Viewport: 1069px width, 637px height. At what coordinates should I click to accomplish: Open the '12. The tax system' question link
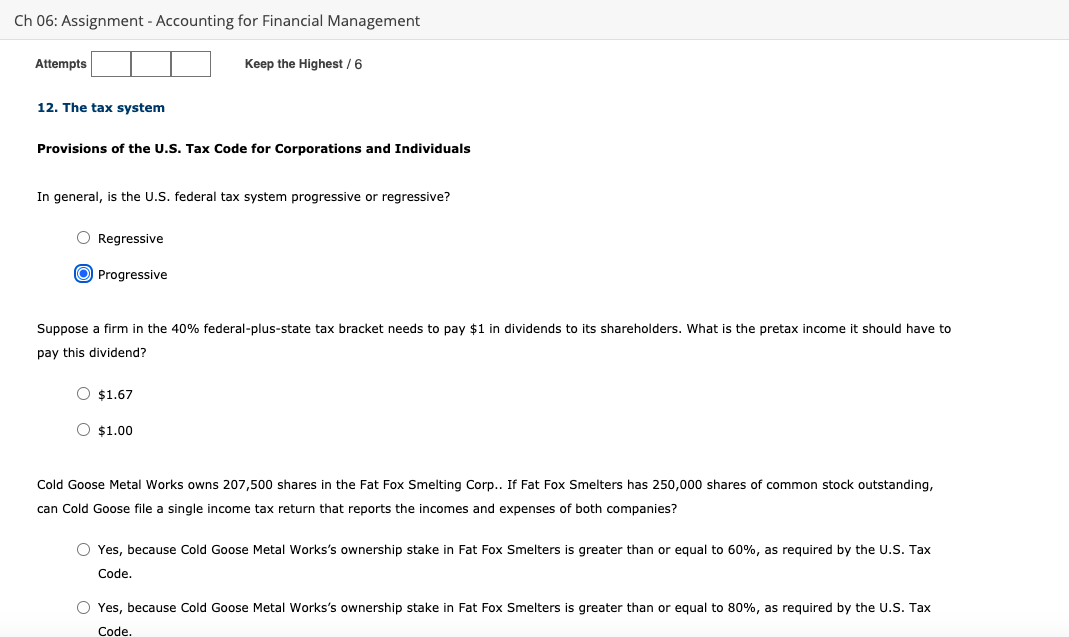click(x=100, y=107)
